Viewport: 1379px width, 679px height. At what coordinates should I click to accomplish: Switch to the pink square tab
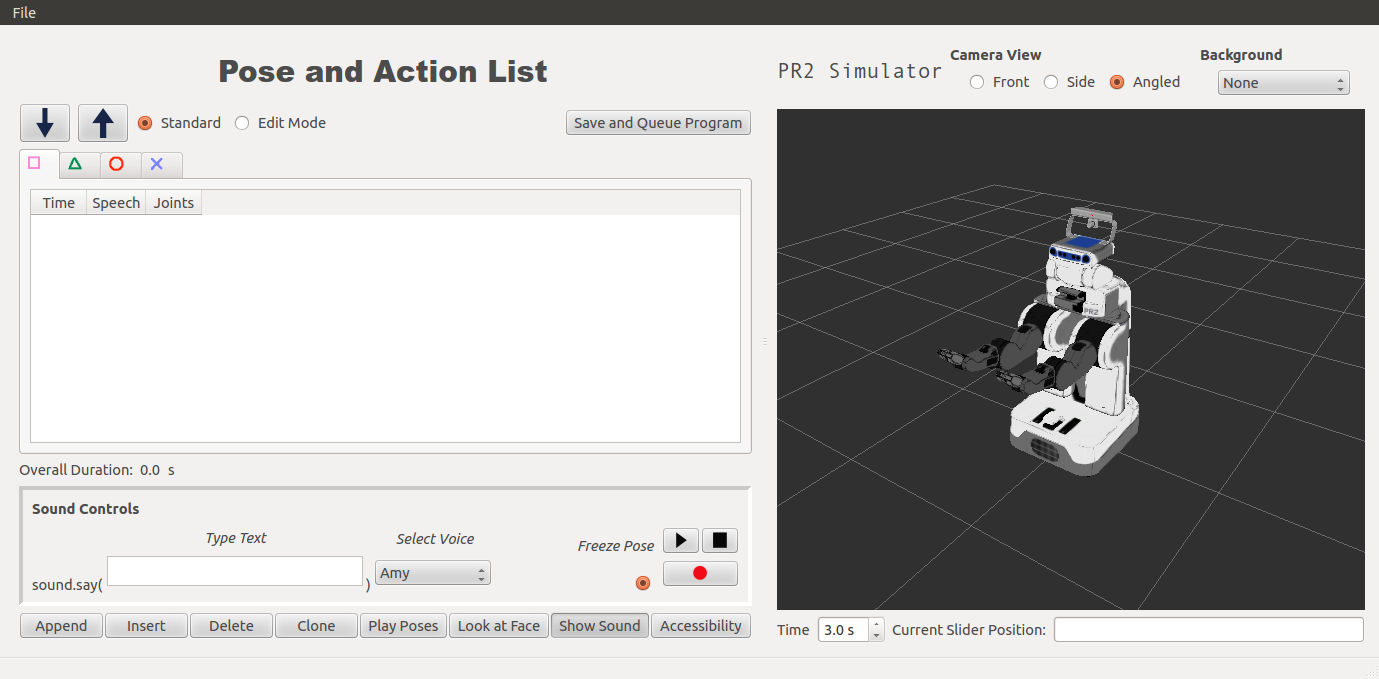click(x=35, y=163)
